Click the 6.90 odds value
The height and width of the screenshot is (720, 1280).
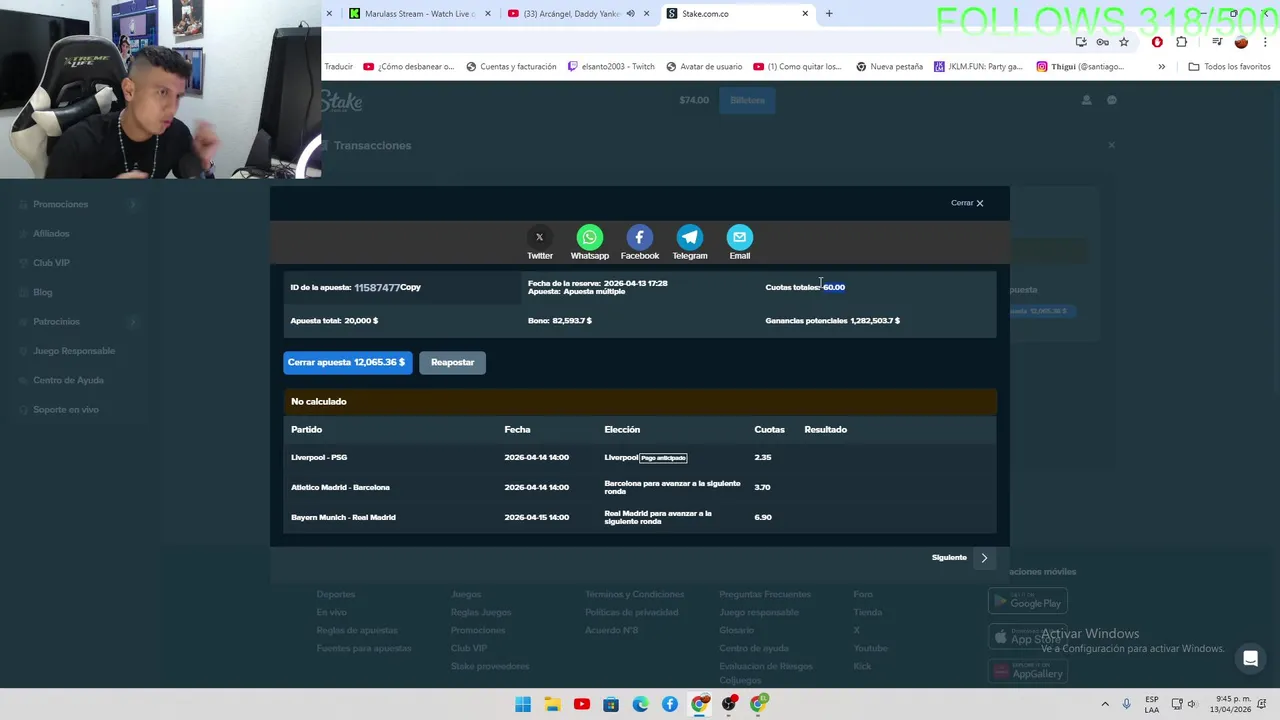pos(763,517)
